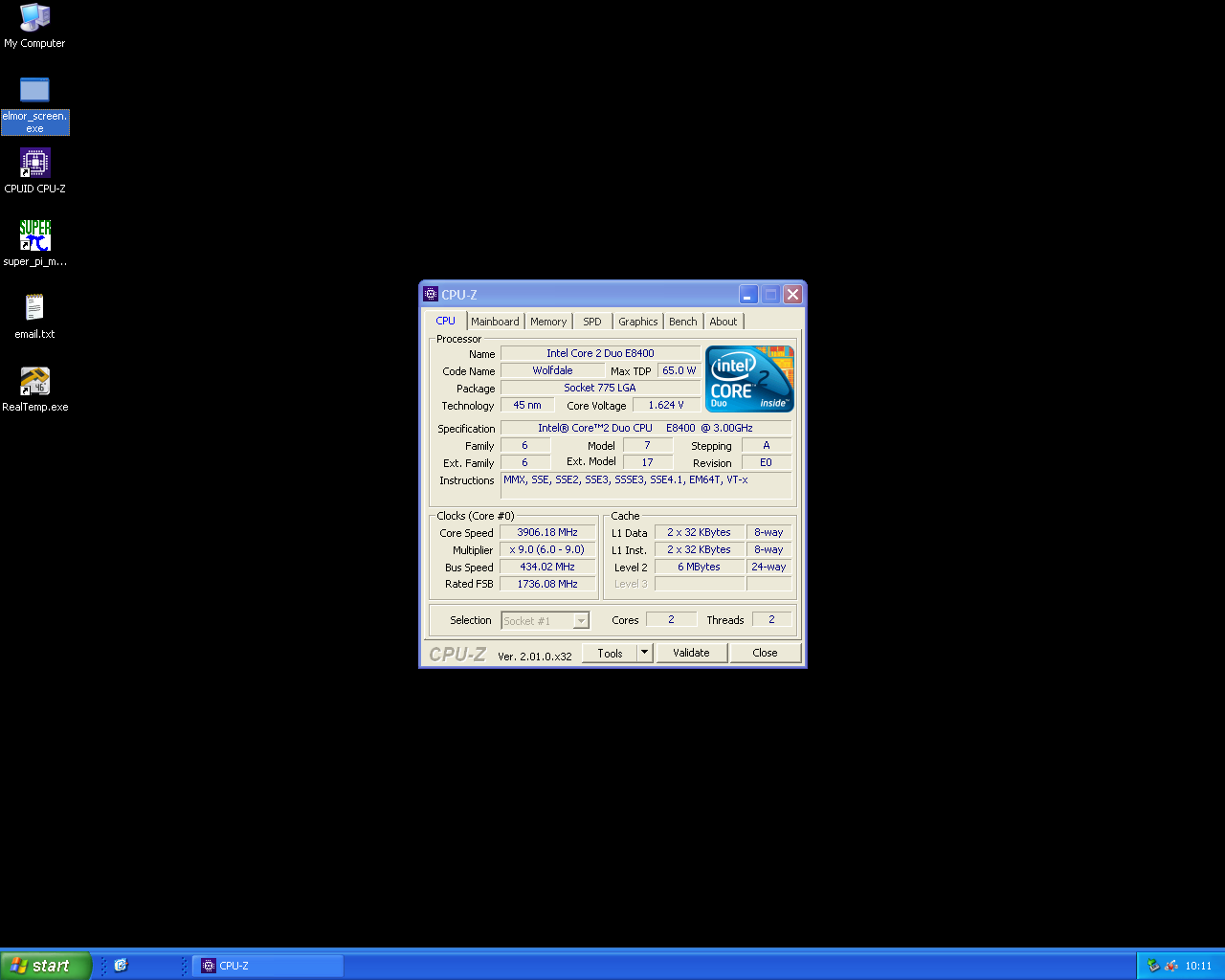Click ext. model value 17
The width and height of the screenshot is (1225, 980).
[648, 462]
